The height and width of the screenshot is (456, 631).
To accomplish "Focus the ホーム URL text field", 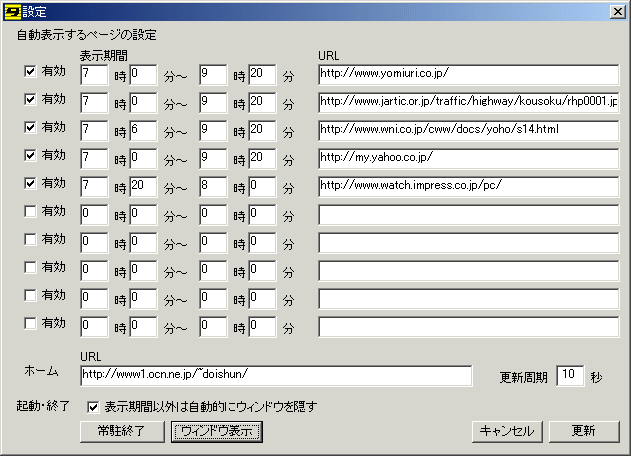I will 276,374.
